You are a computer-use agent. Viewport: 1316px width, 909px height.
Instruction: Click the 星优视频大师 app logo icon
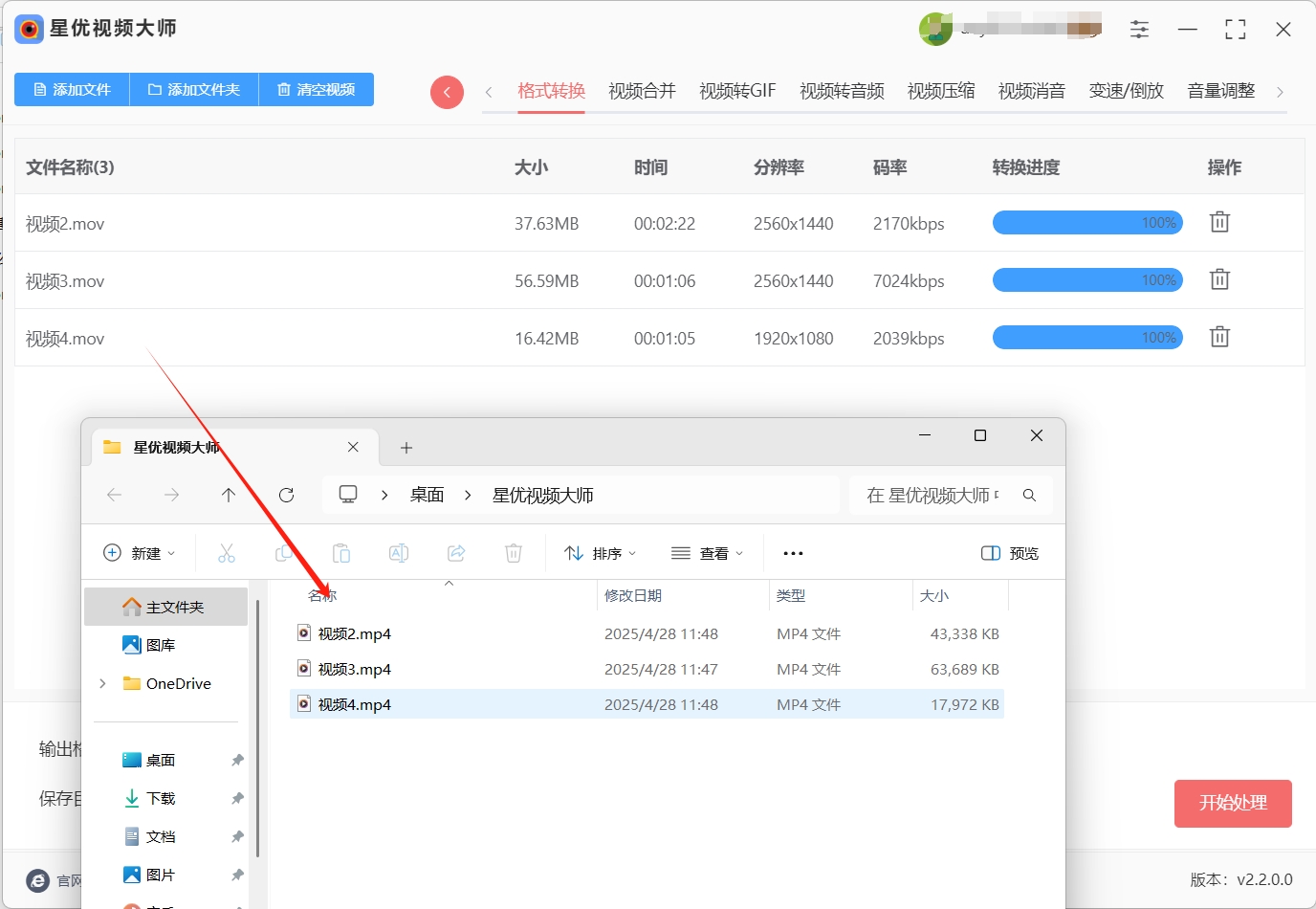[30, 29]
